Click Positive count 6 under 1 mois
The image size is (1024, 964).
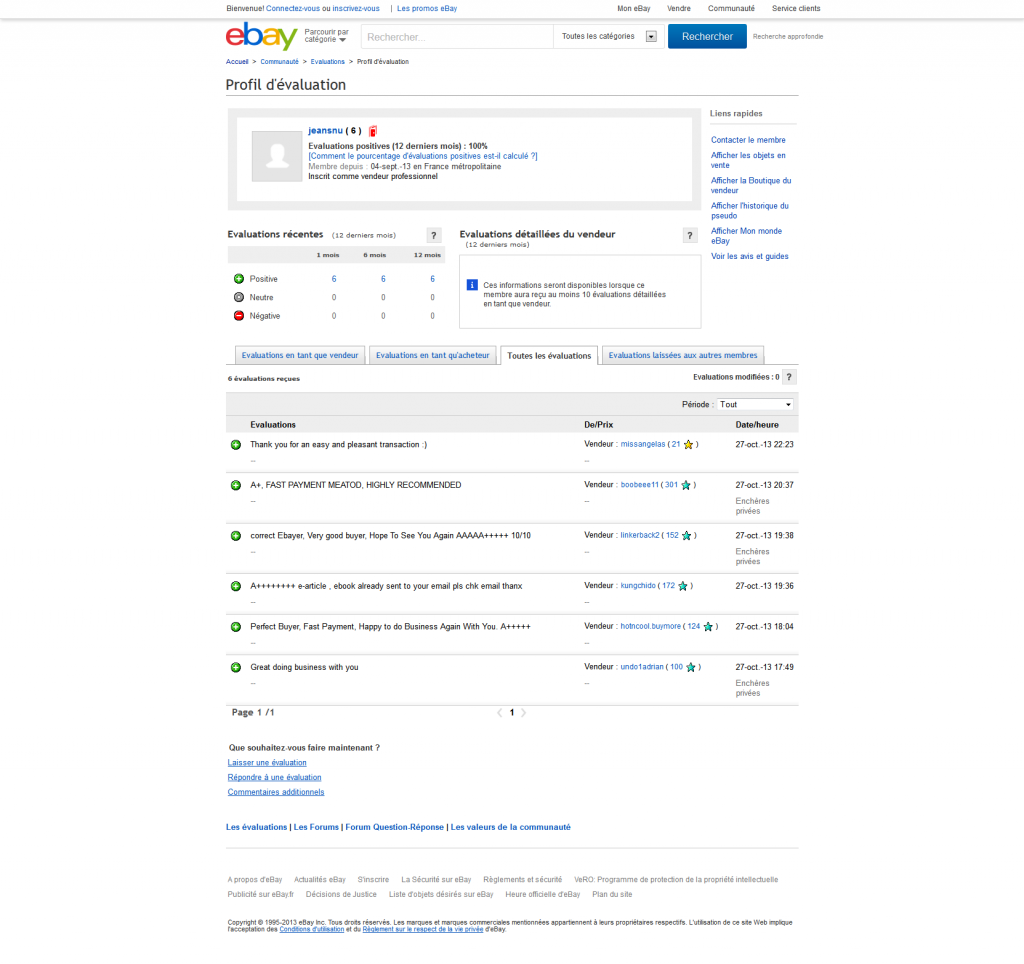334,279
